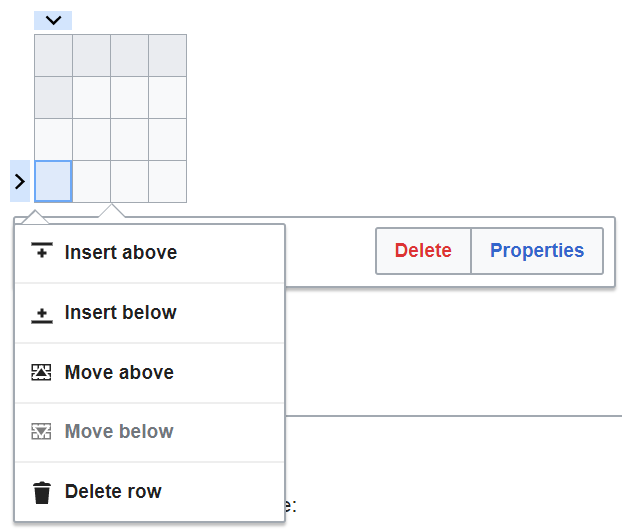622x531 pixels.
Task: Click the highlighted bottom-left table cell
Action: [53, 181]
